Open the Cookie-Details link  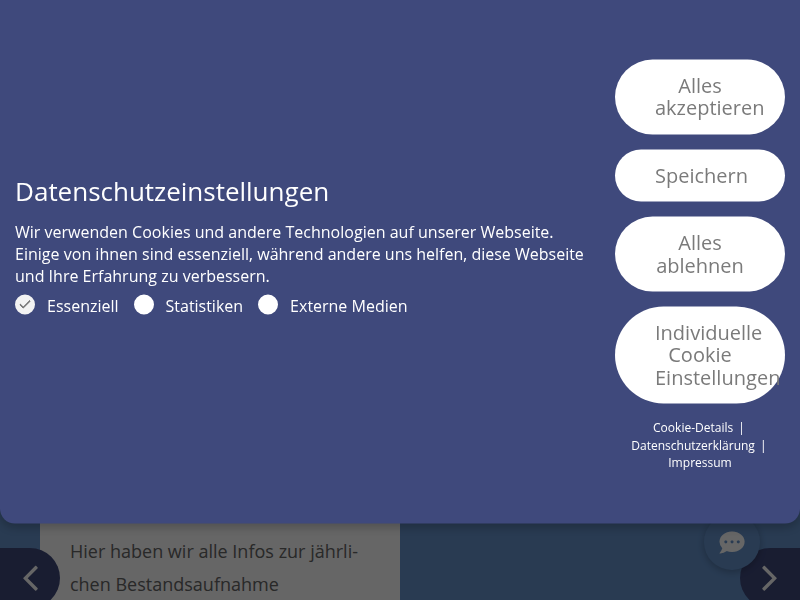pyautogui.click(x=692, y=427)
